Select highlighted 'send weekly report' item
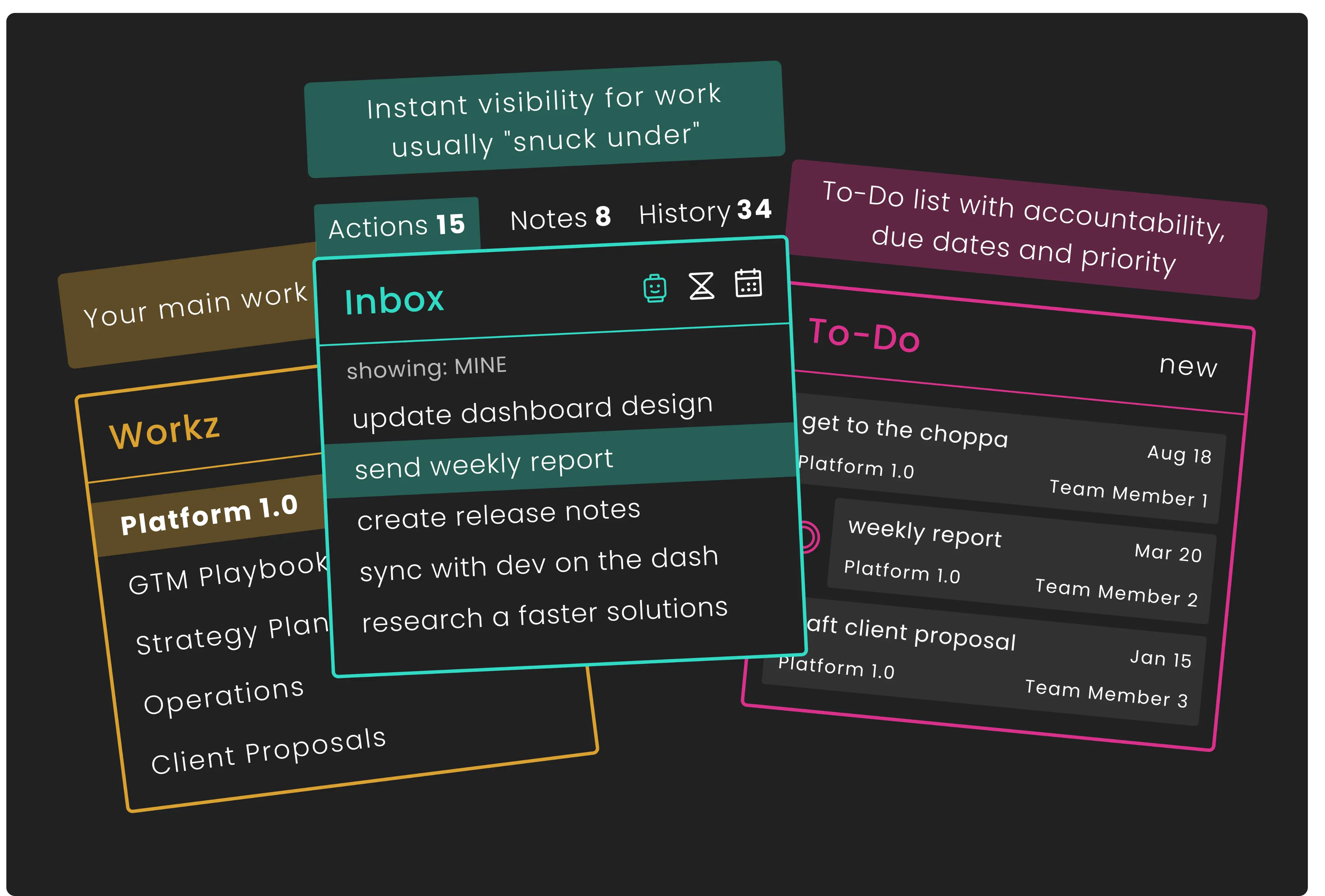Screen dimensions: 1325x896 click(484, 464)
